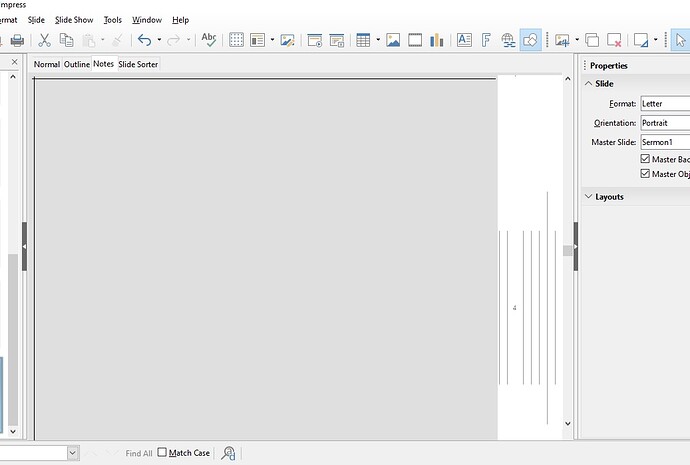Select the Notes view tab
The image size is (690, 465).
103,64
